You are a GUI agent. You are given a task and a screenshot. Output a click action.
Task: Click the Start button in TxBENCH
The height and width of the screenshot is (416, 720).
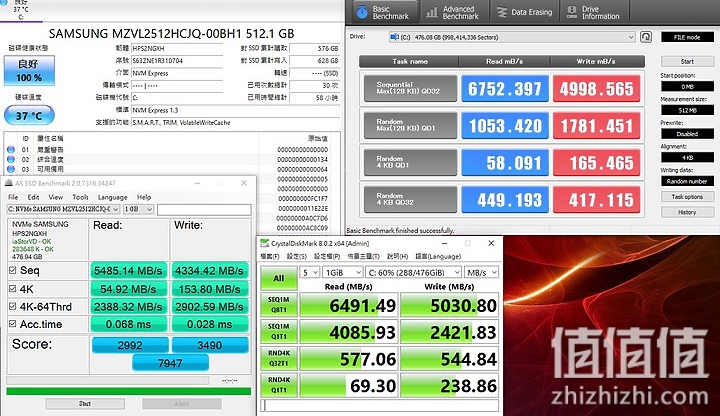[687, 62]
